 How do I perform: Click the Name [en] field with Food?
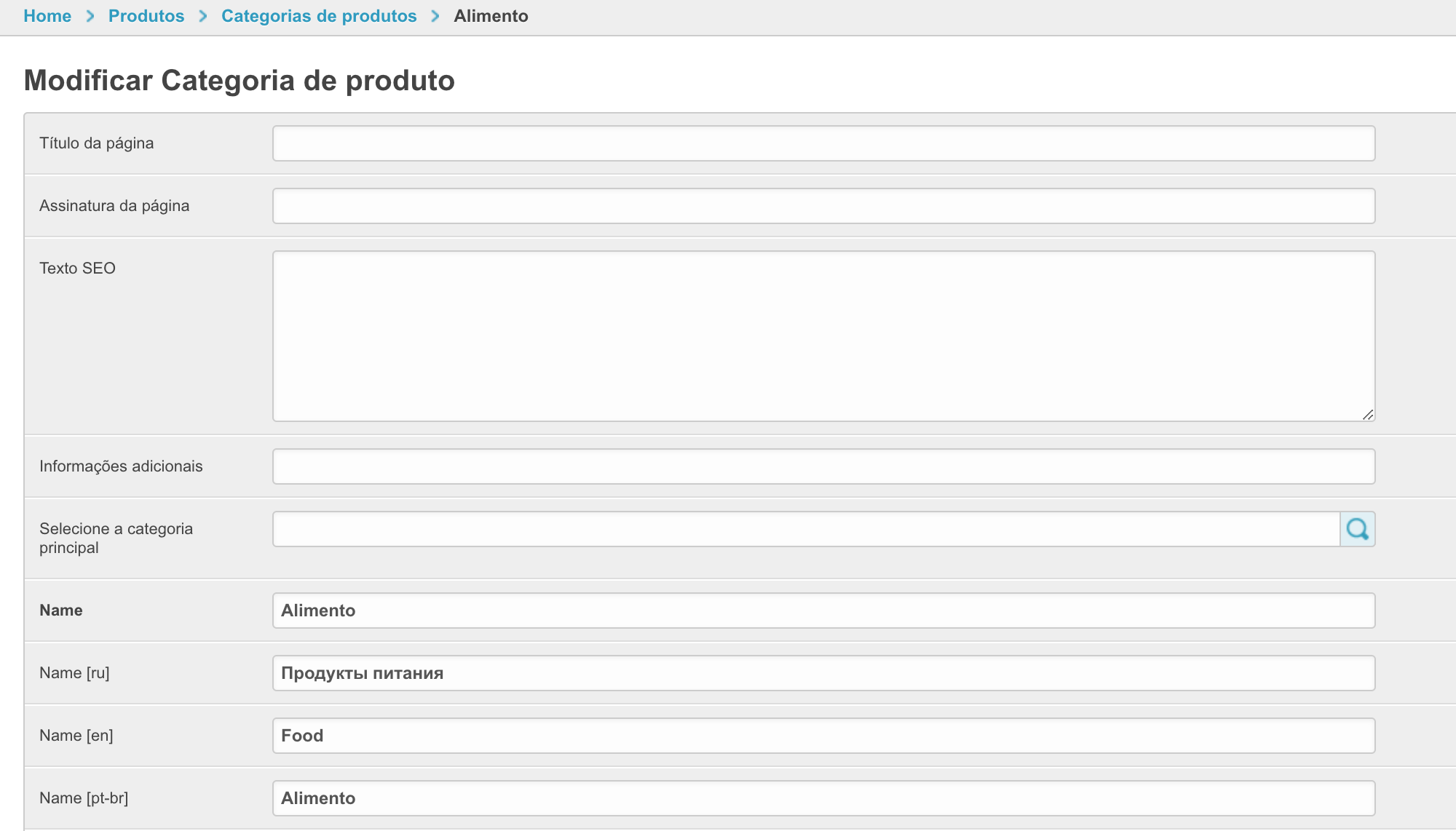click(x=823, y=736)
